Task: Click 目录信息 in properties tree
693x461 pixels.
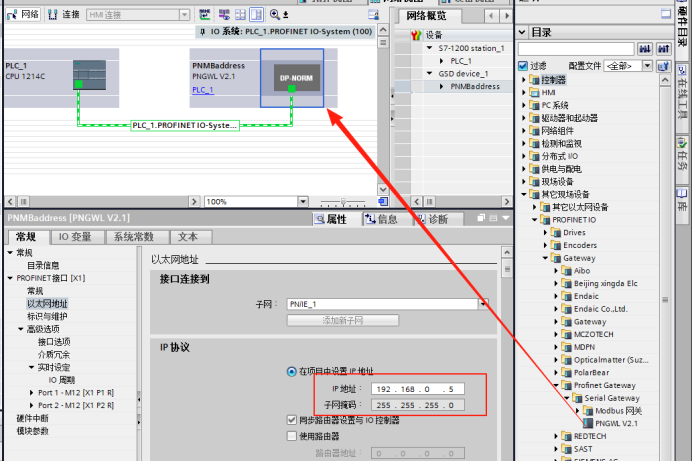Action: tap(43, 265)
